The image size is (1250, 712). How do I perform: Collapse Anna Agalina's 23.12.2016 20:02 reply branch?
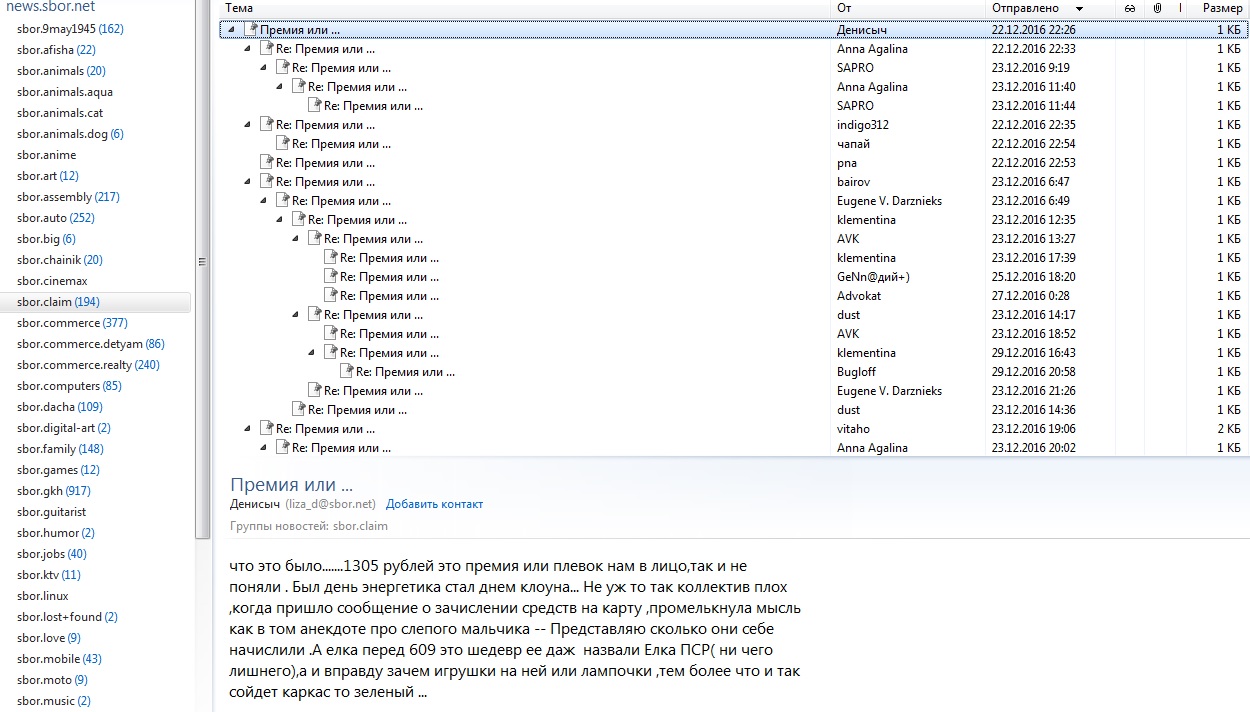[264, 448]
